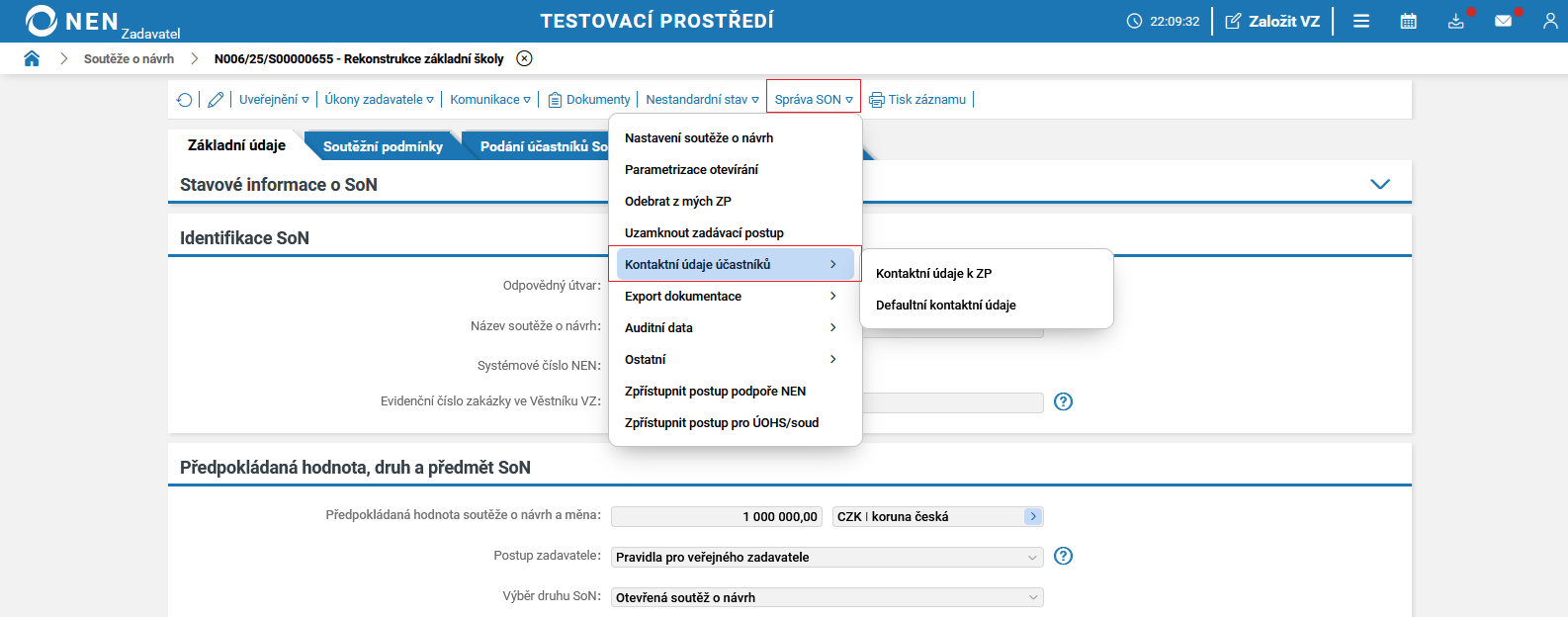This screenshot has height=617, width=1568.
Task: Open the hamburger menu icon
Action: pyautogui.click(x=1361, y=21)
